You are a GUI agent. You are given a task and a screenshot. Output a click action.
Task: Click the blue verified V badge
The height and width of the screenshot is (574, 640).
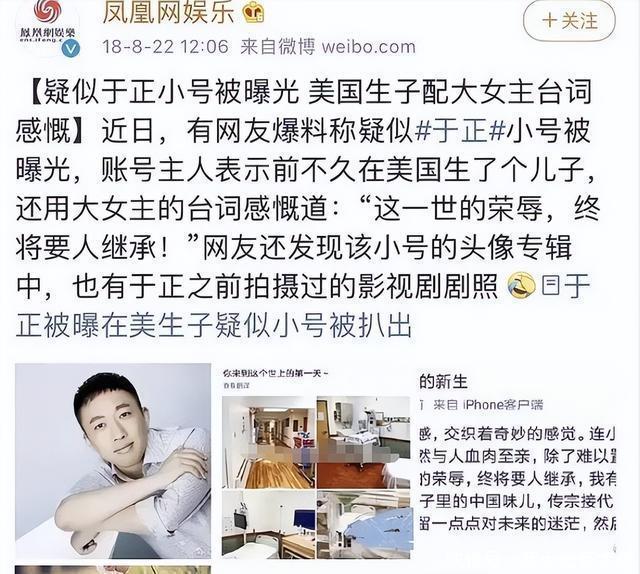(71, 49)
